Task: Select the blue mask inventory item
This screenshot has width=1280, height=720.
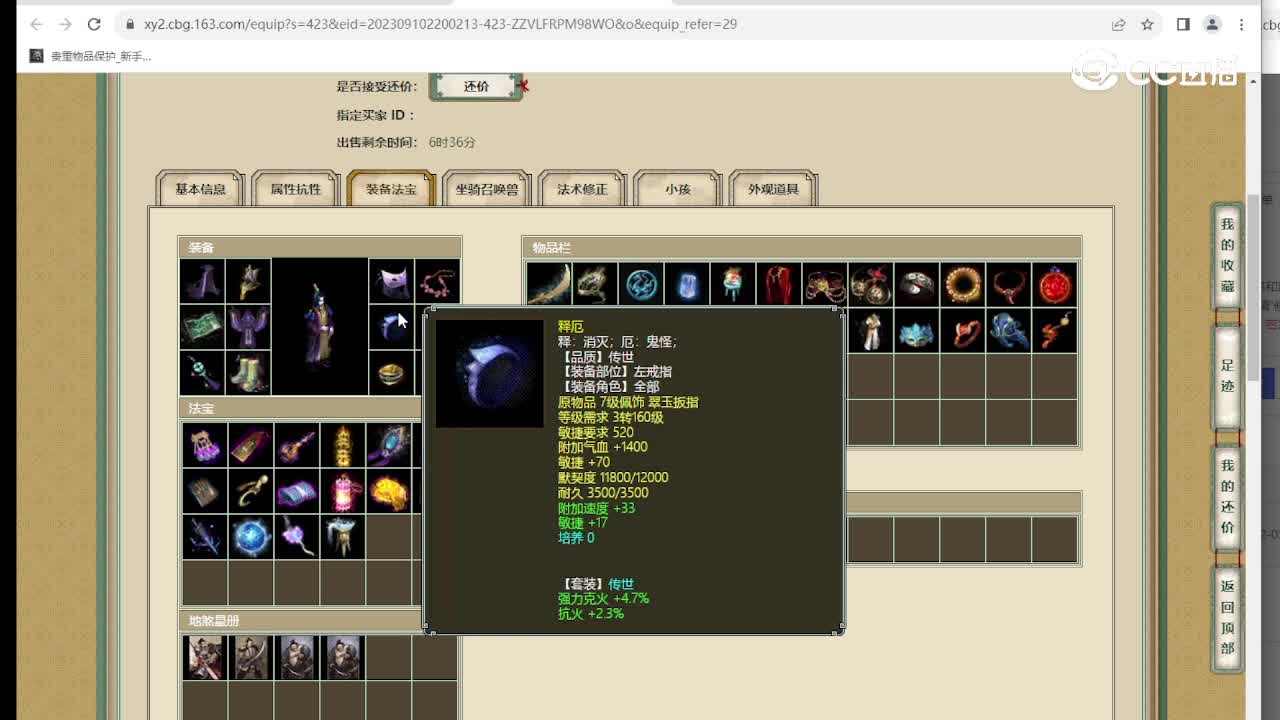Action: click(x=917, y=330)
